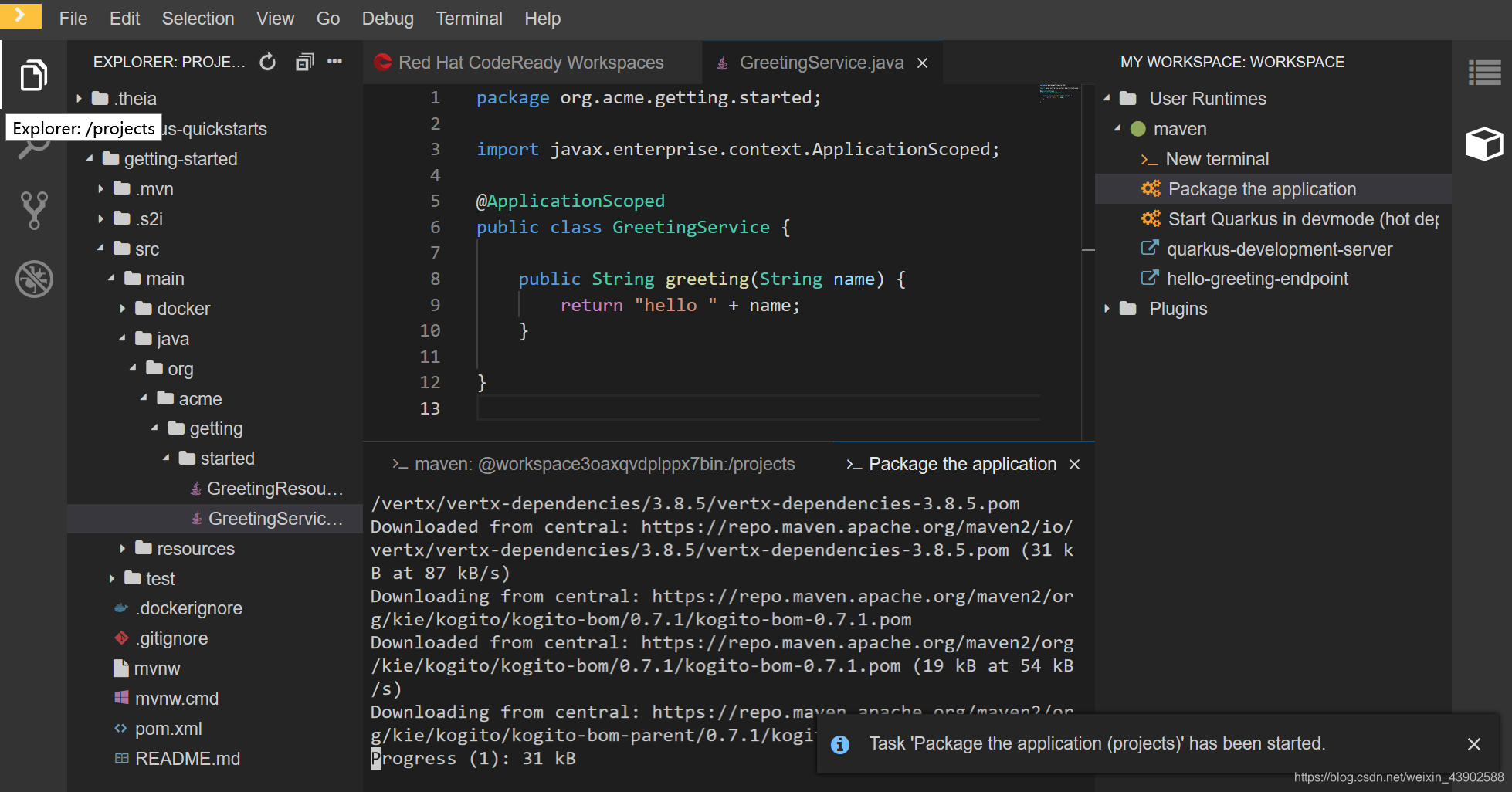This screenshot has height=792, width=1512.
Task: Open a New terminal in maven
Action: point(1217,159)
